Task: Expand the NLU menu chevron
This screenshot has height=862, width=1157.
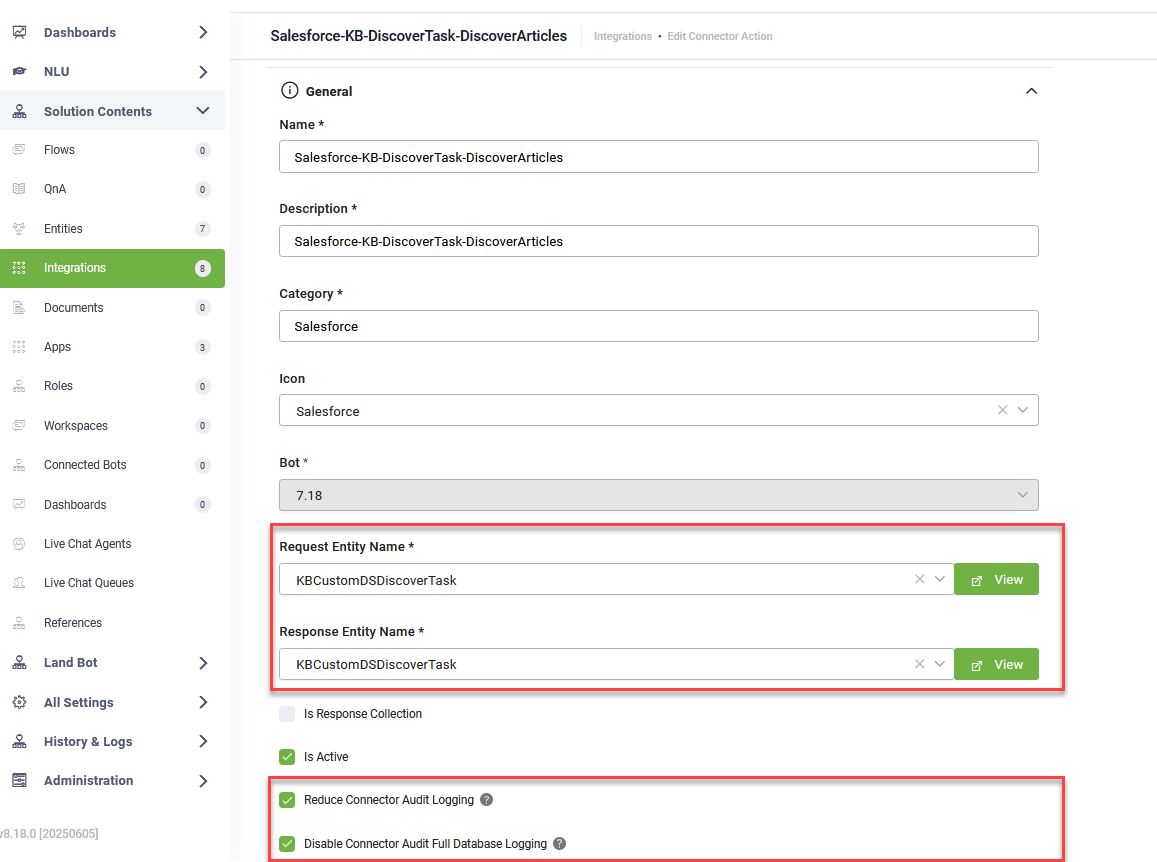Action: pyautogui.click(x=203, y=72)
